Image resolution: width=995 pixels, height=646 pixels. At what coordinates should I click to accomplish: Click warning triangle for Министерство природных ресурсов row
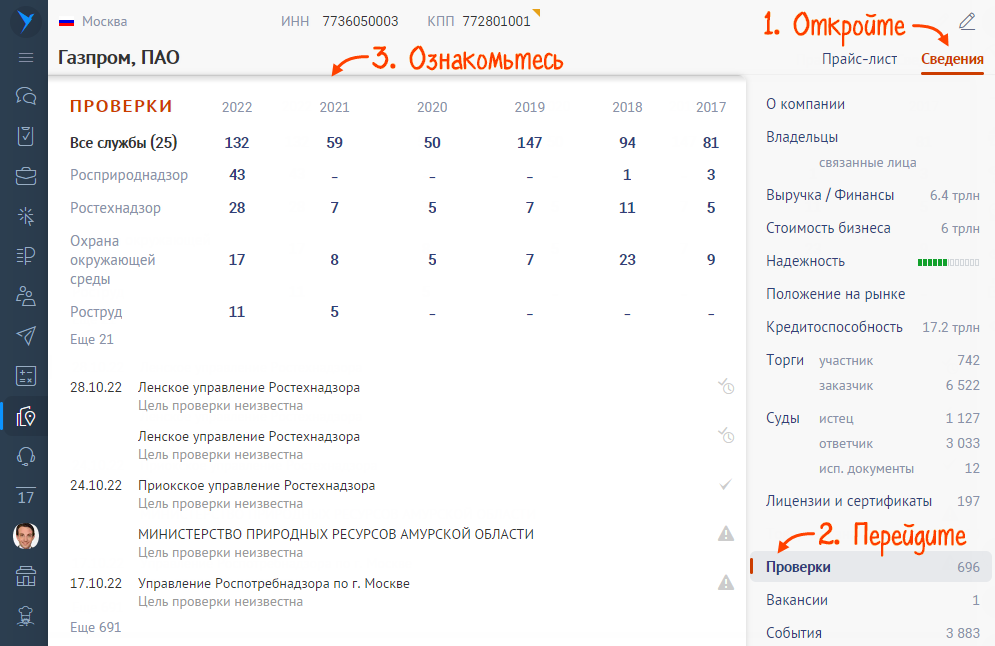726,534
